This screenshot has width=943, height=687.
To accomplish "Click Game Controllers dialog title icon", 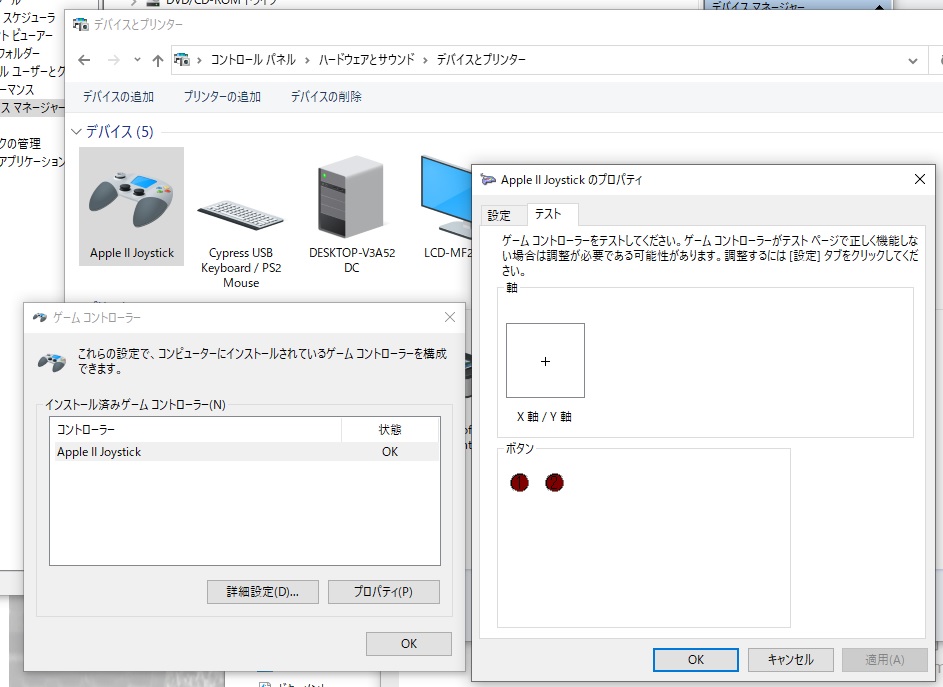I will (x=40, y=317).
